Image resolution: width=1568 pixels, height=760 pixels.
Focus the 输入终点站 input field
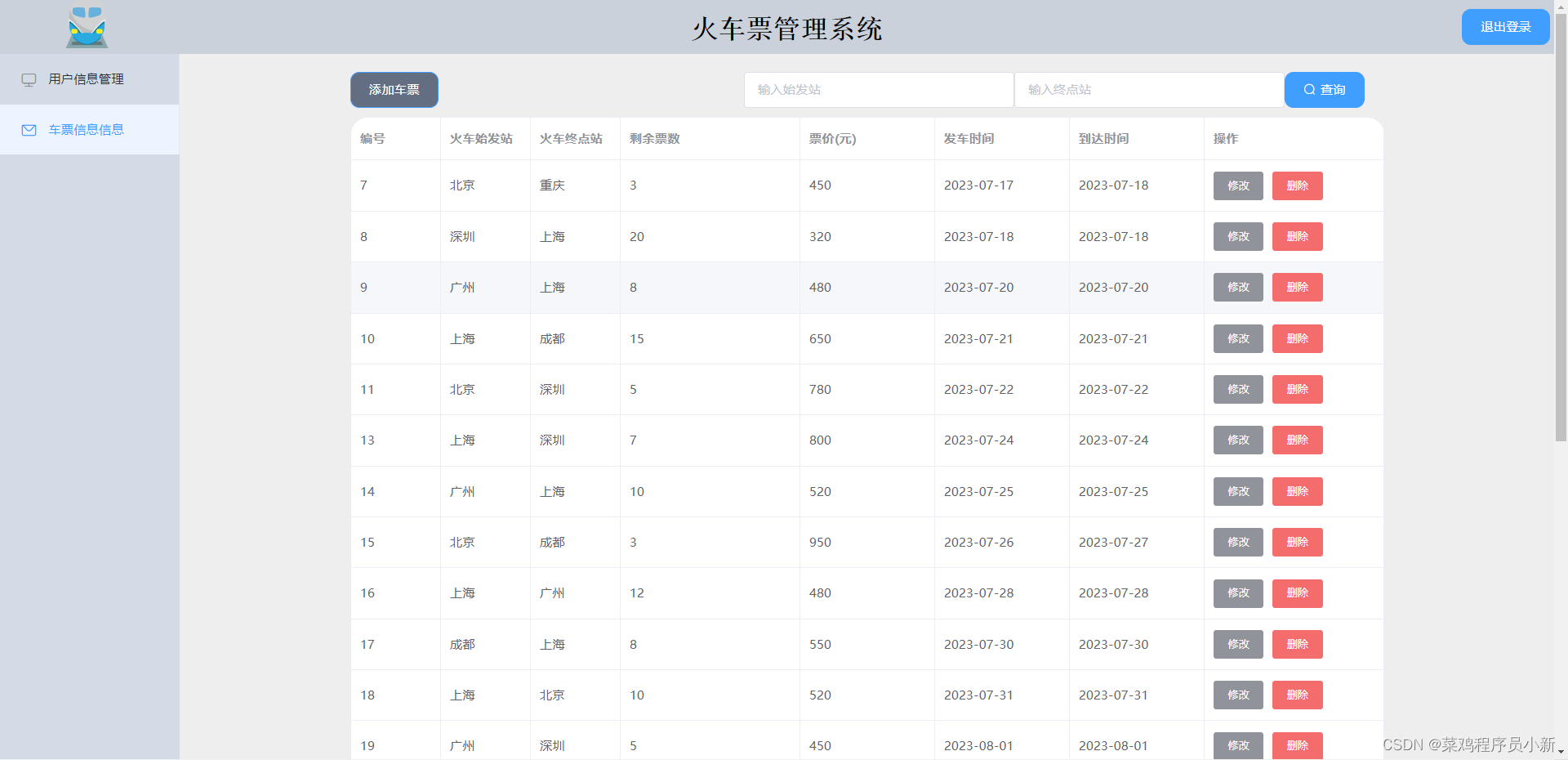point(1149,90)
